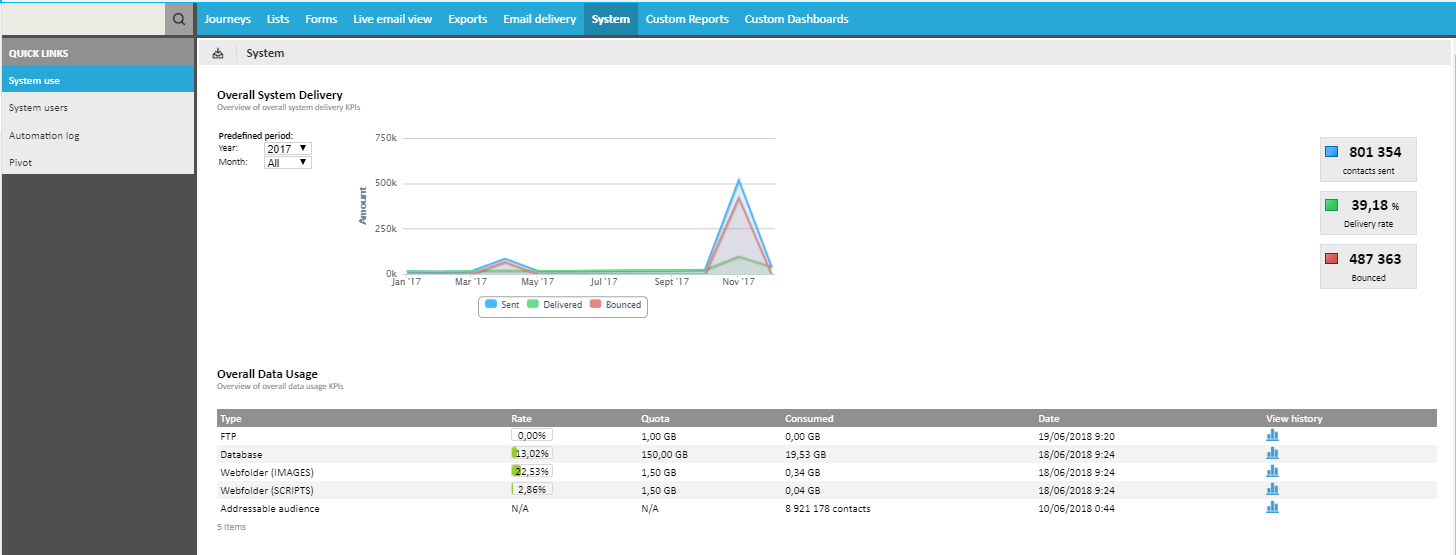Toggle the Bounced series in legend
Image resolution: width=1456 pixels, height=555 pixels.
click(x=615, y=305)
